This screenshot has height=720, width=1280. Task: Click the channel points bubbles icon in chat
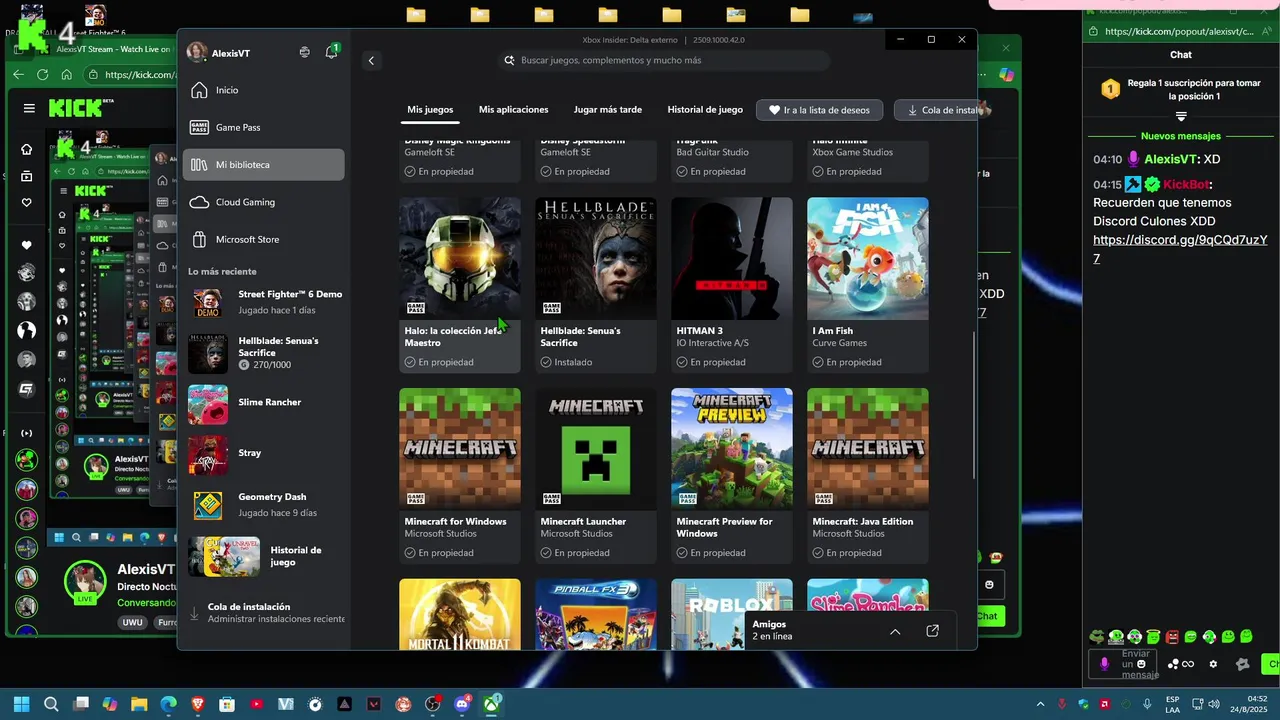click(x=1173, y=664)
